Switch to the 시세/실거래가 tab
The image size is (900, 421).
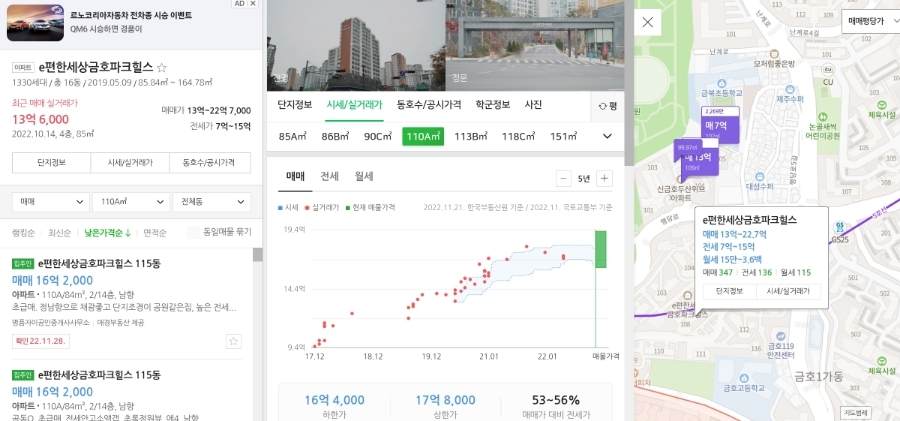(354, 105)
